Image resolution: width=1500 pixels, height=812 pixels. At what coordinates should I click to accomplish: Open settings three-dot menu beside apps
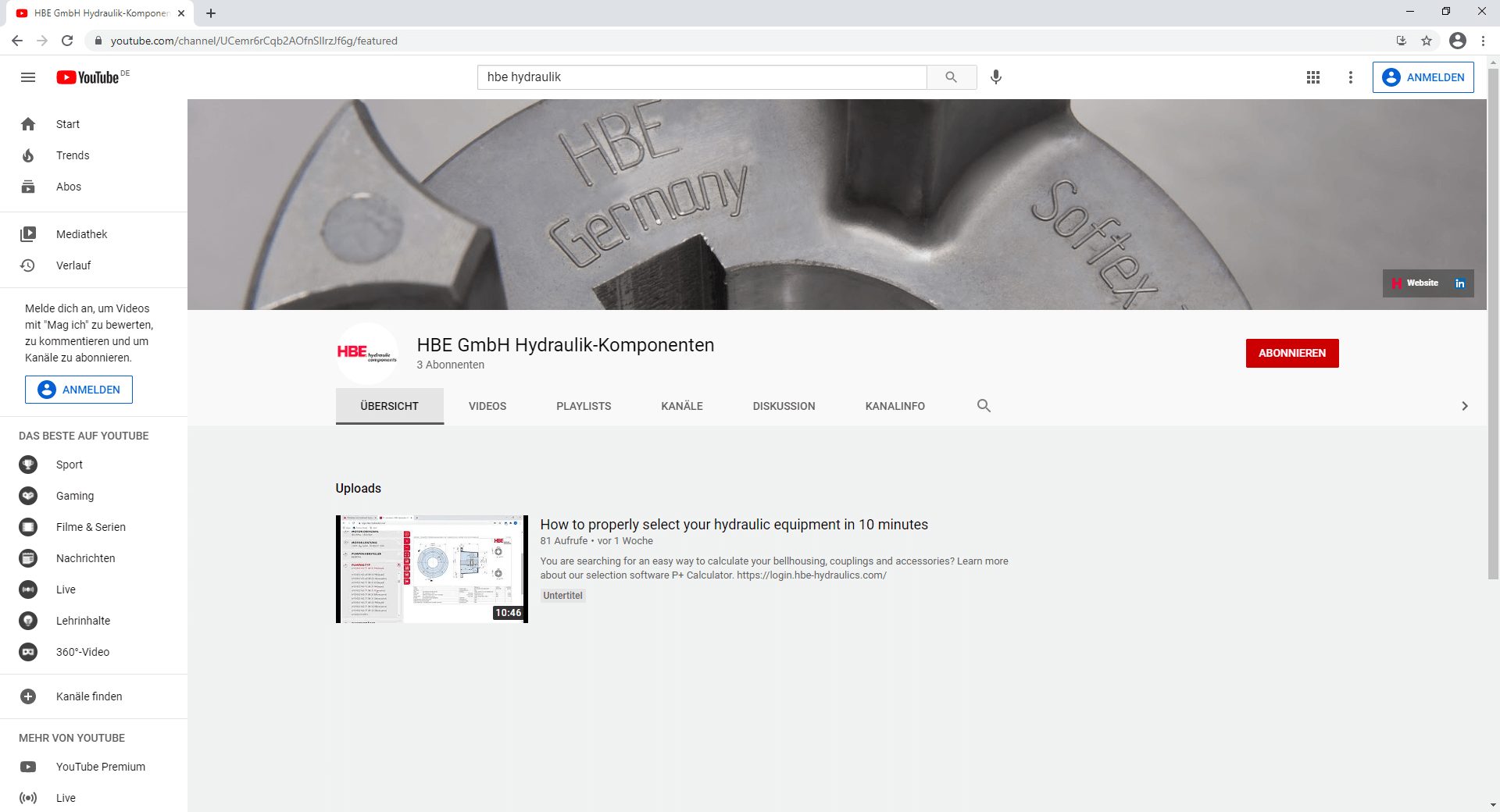(1351, 77)
